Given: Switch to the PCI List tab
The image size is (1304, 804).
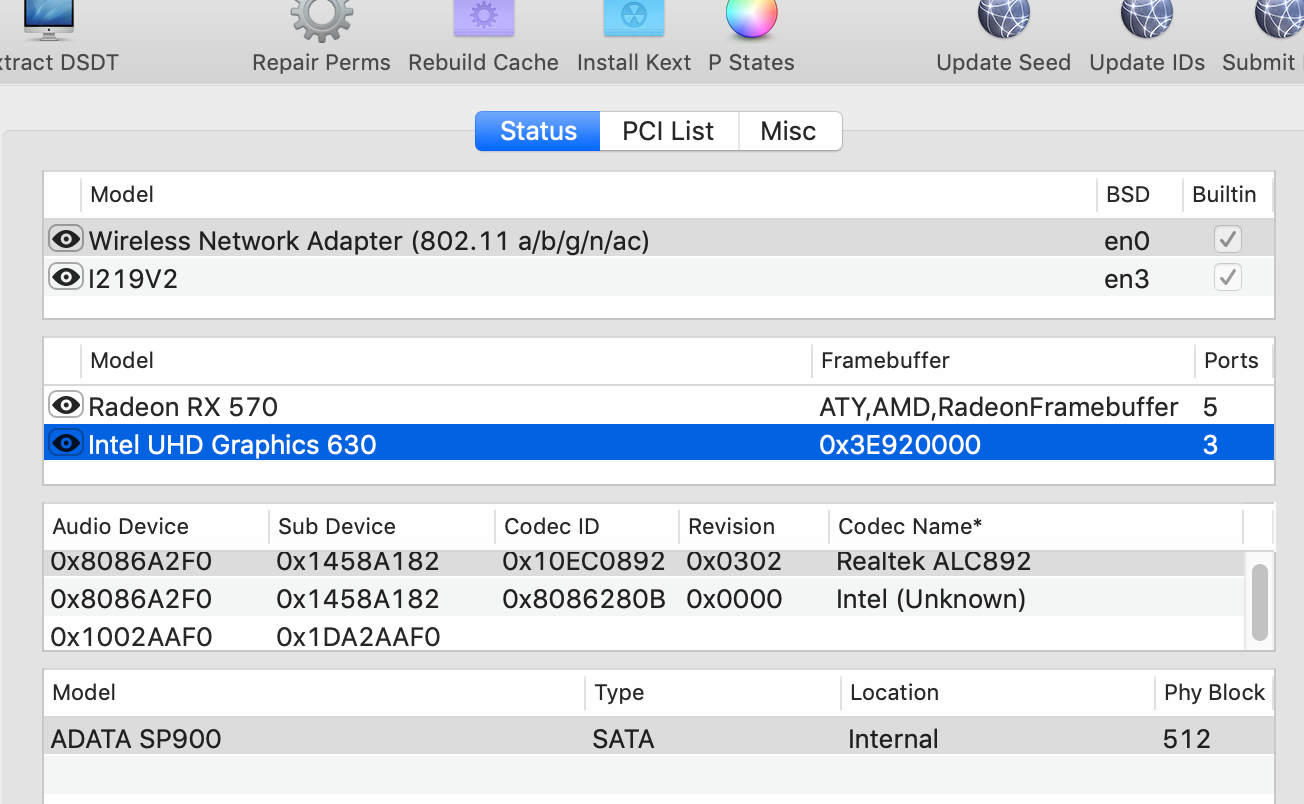Looking at the screenshot, I should tap(668, 131).
